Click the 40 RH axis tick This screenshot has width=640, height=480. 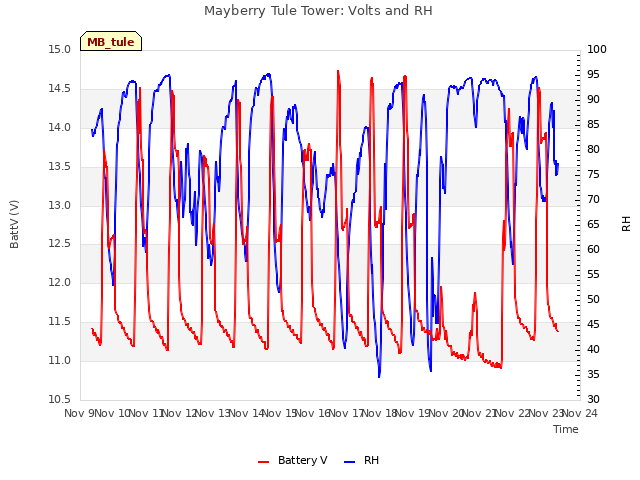pos(593,349)
